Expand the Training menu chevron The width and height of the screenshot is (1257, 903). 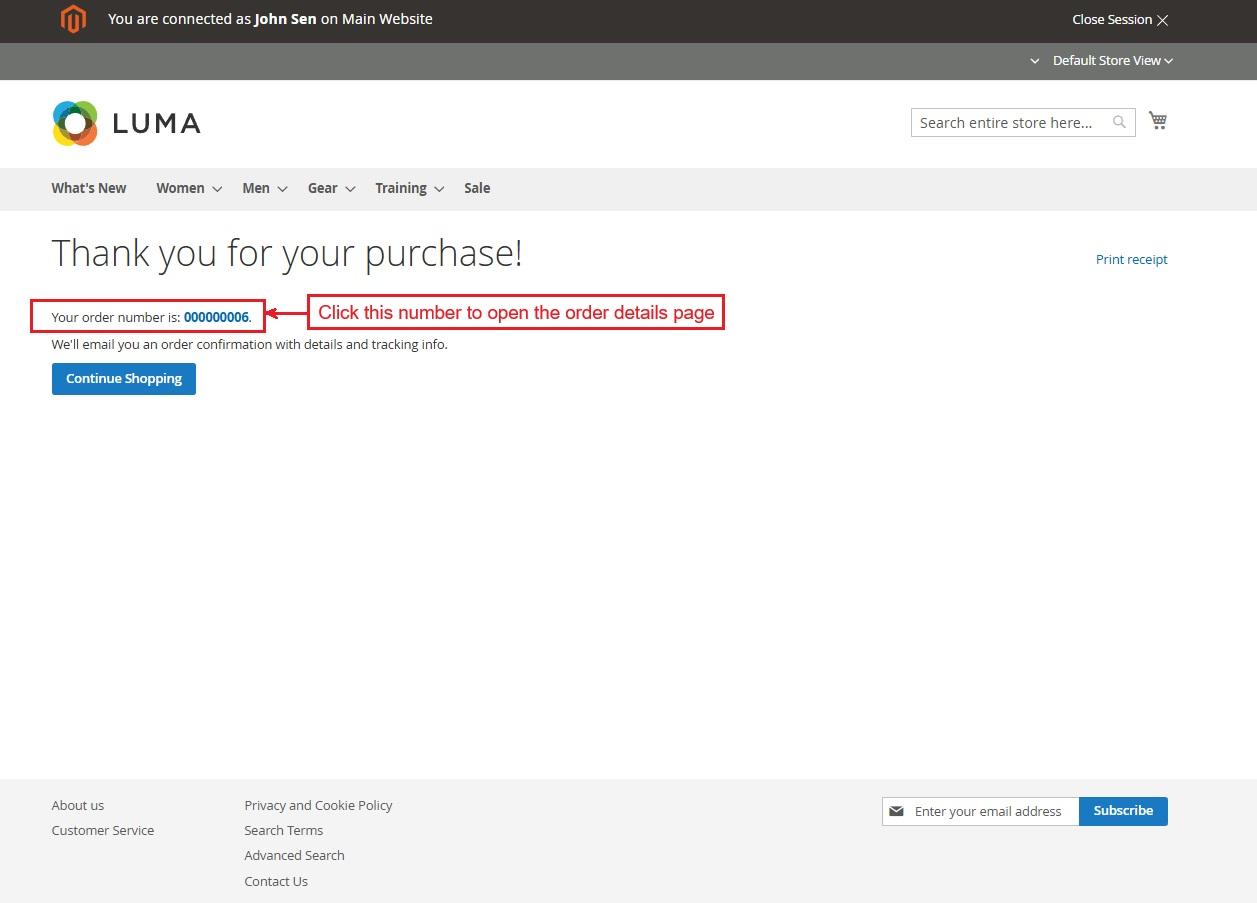click(x=439, y=189)
